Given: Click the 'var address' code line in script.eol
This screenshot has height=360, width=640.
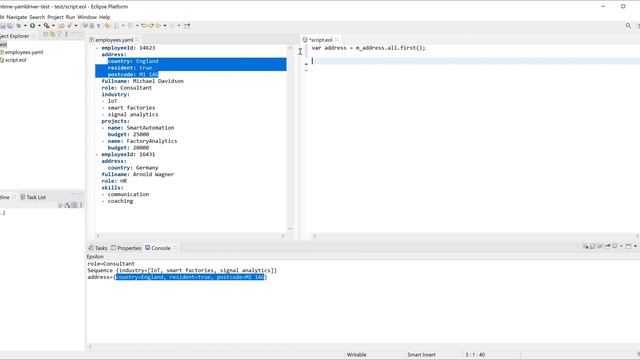Looking at the screenshot, I should click(369, 48).
